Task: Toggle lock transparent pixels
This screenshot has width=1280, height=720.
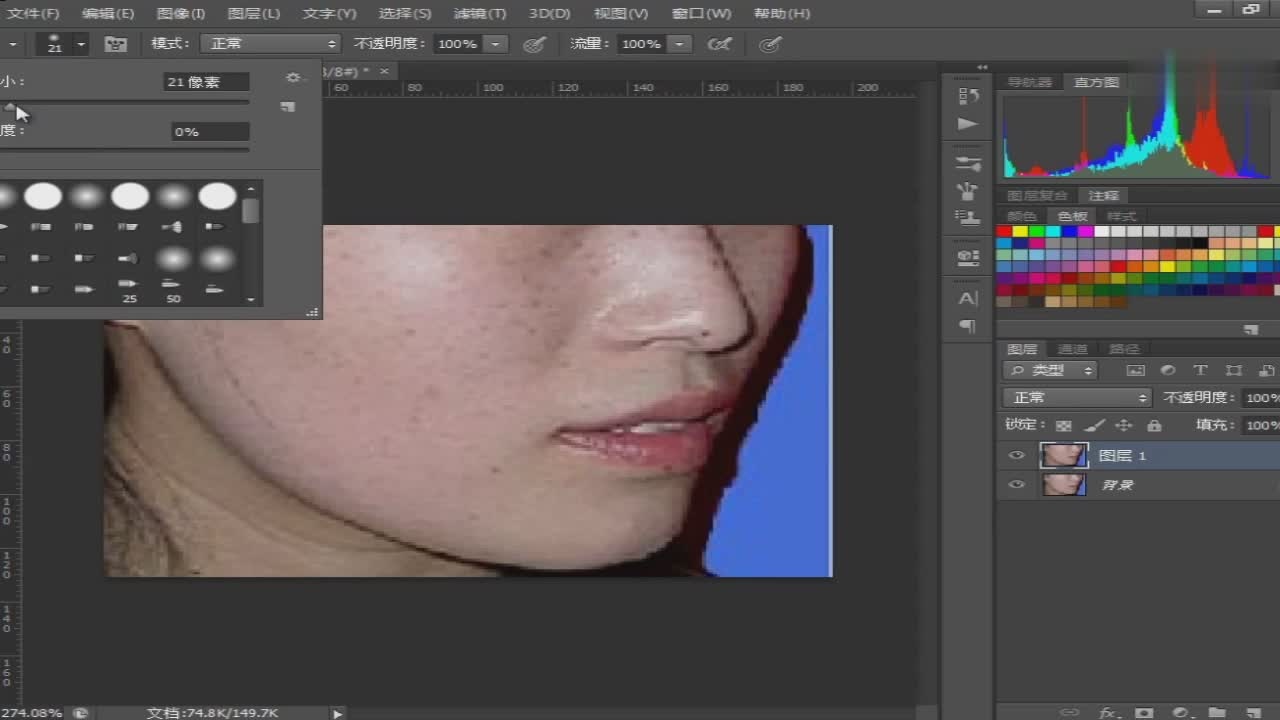Action: [x=1064, y=425]
